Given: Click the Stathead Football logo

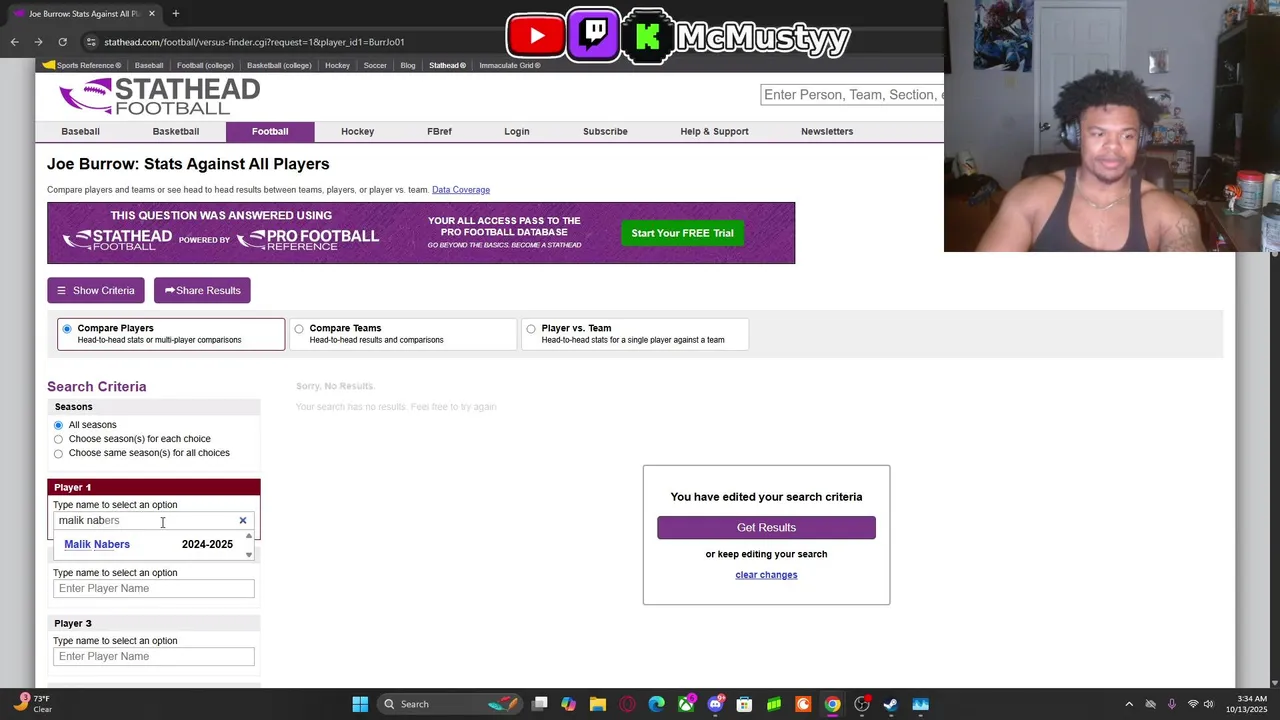Looking at the screenshot, I should tap(159, 96).
